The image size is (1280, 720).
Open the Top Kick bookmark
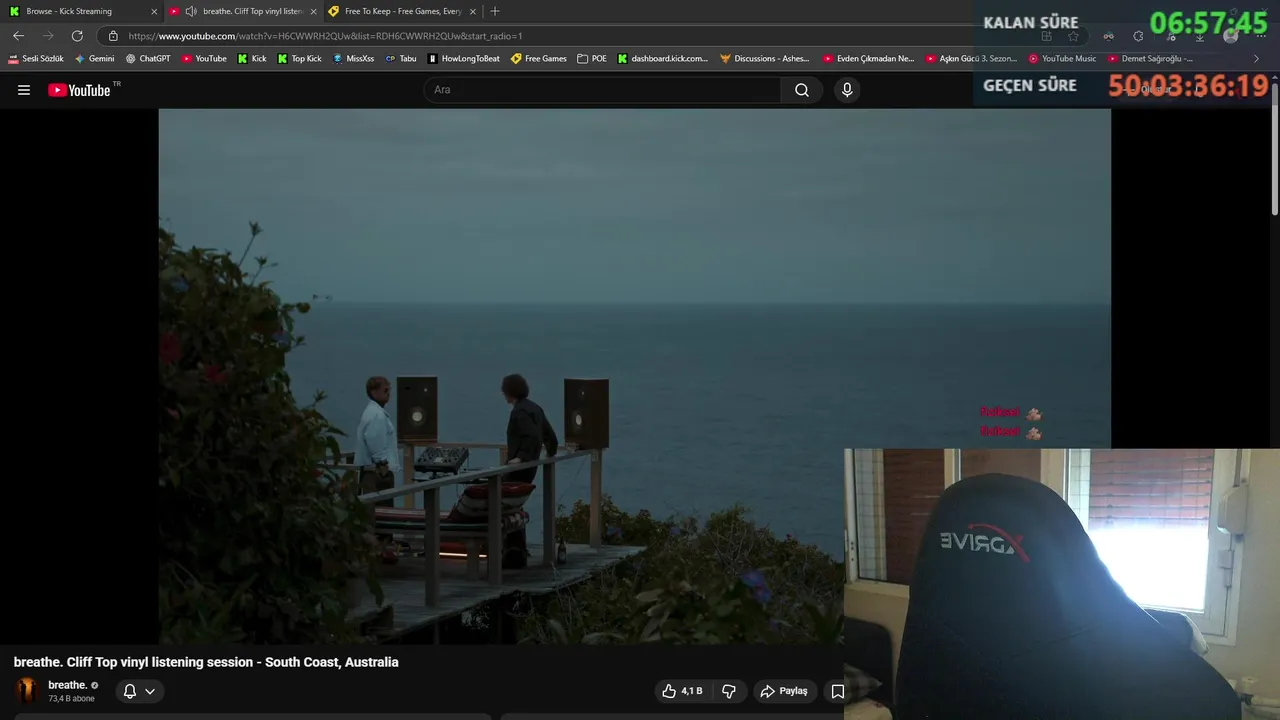(x=299, y=59)
